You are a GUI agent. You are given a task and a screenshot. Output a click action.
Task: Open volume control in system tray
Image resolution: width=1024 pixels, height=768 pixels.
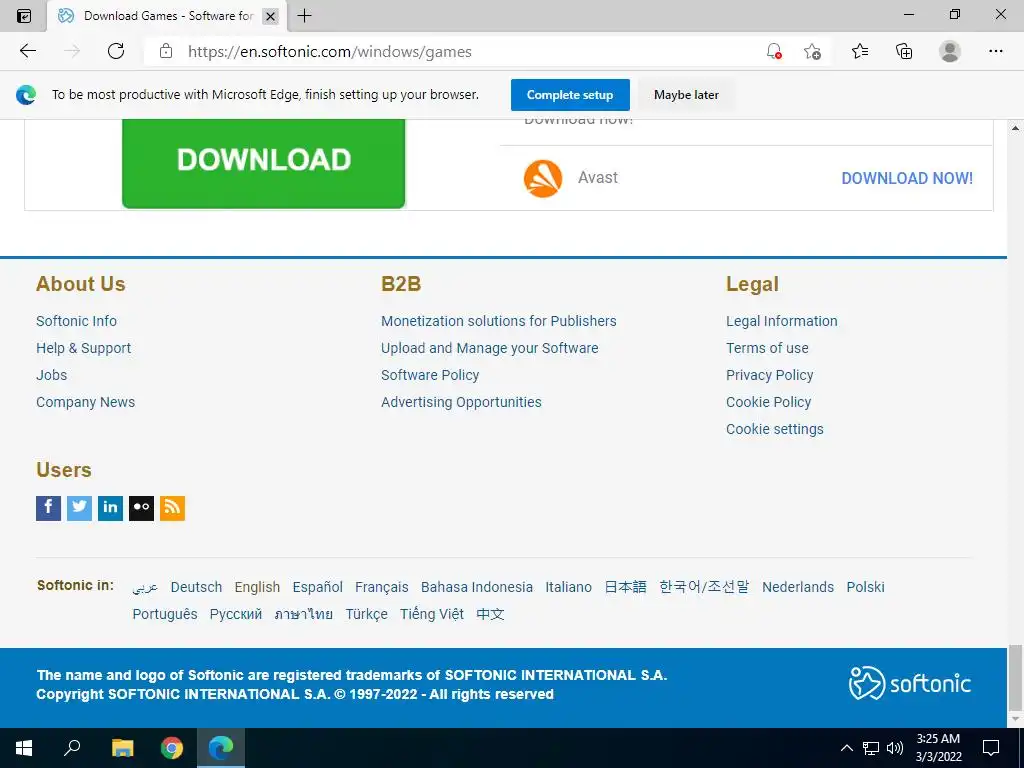pyautogui.click(x=895, y=748)
